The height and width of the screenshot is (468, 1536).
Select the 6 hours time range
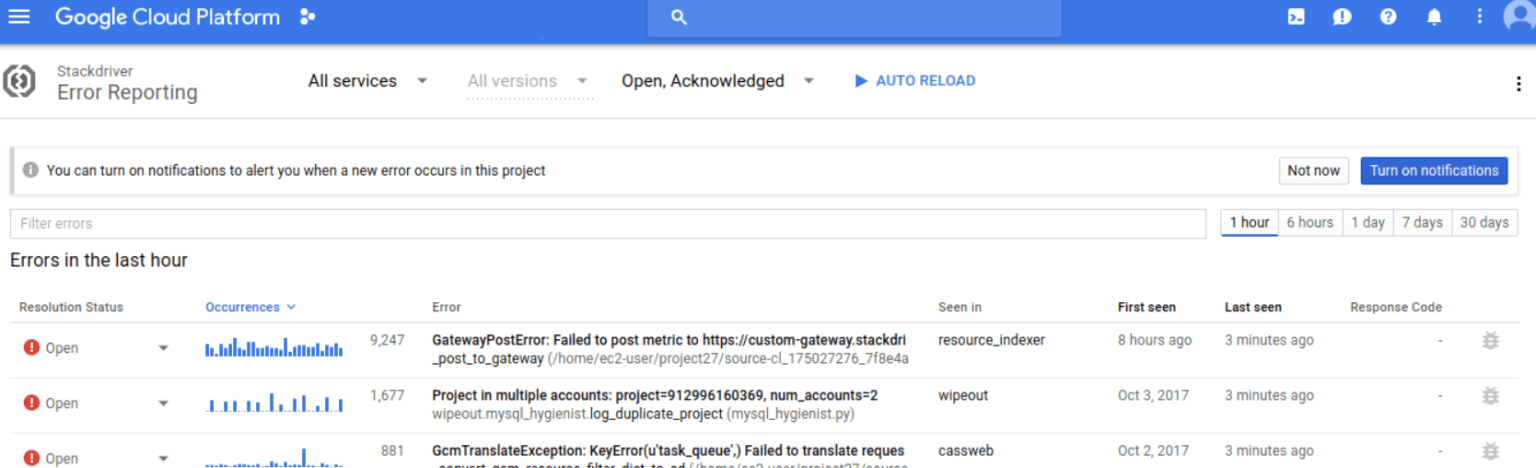(x=1310, y=223)
